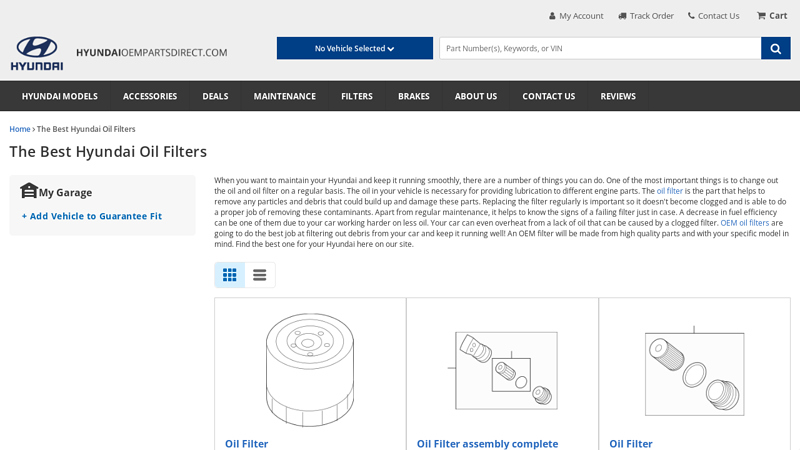Image resolution: width=800 pixels, height=450 pixels.
Task: Click the Hyundai logo
Action: (37, 53)
